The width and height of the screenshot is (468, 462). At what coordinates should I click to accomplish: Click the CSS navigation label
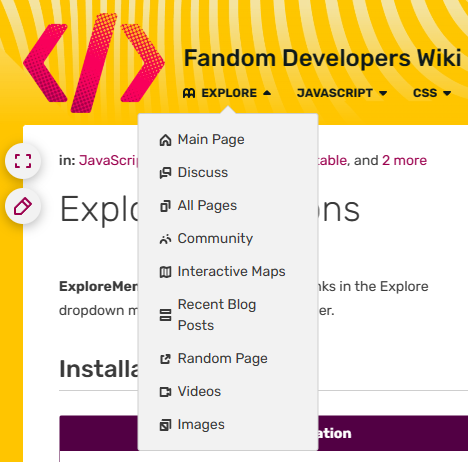tap(425, 93)
